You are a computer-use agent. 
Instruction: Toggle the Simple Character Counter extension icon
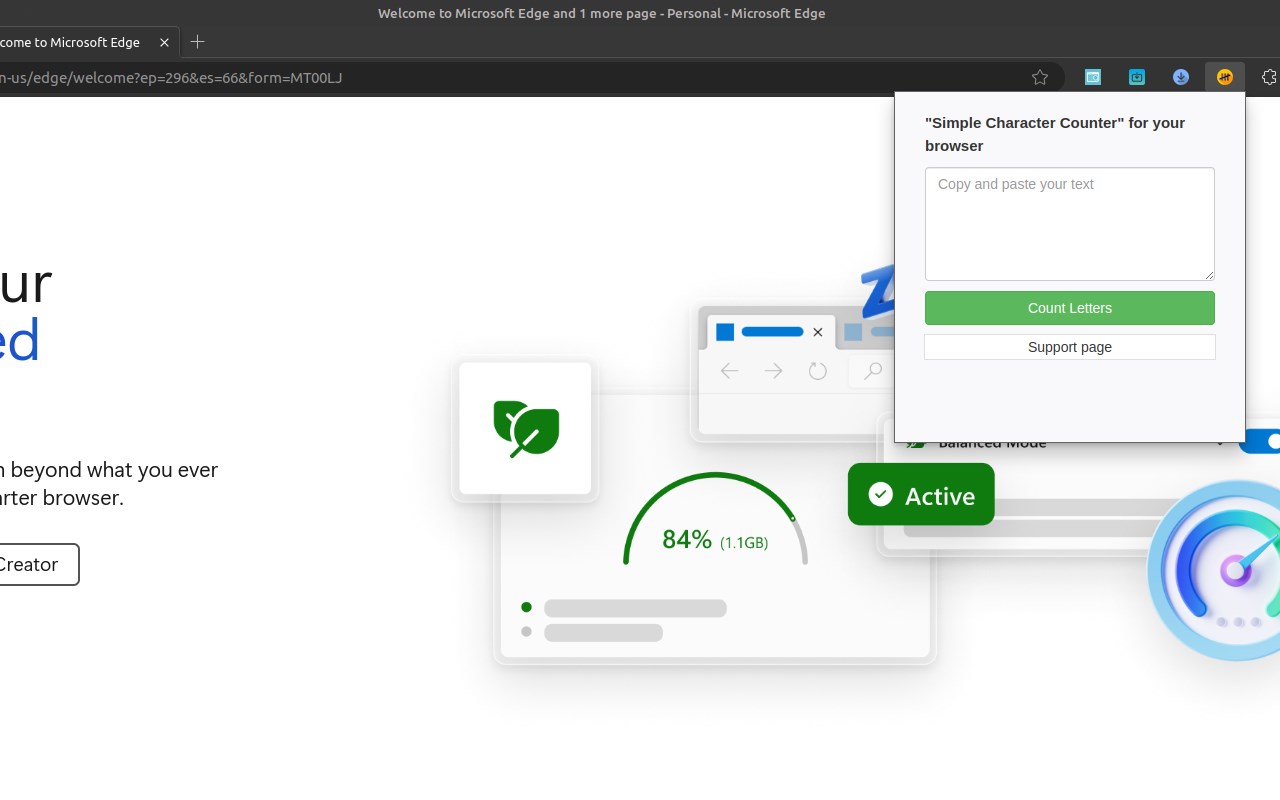1225,77
